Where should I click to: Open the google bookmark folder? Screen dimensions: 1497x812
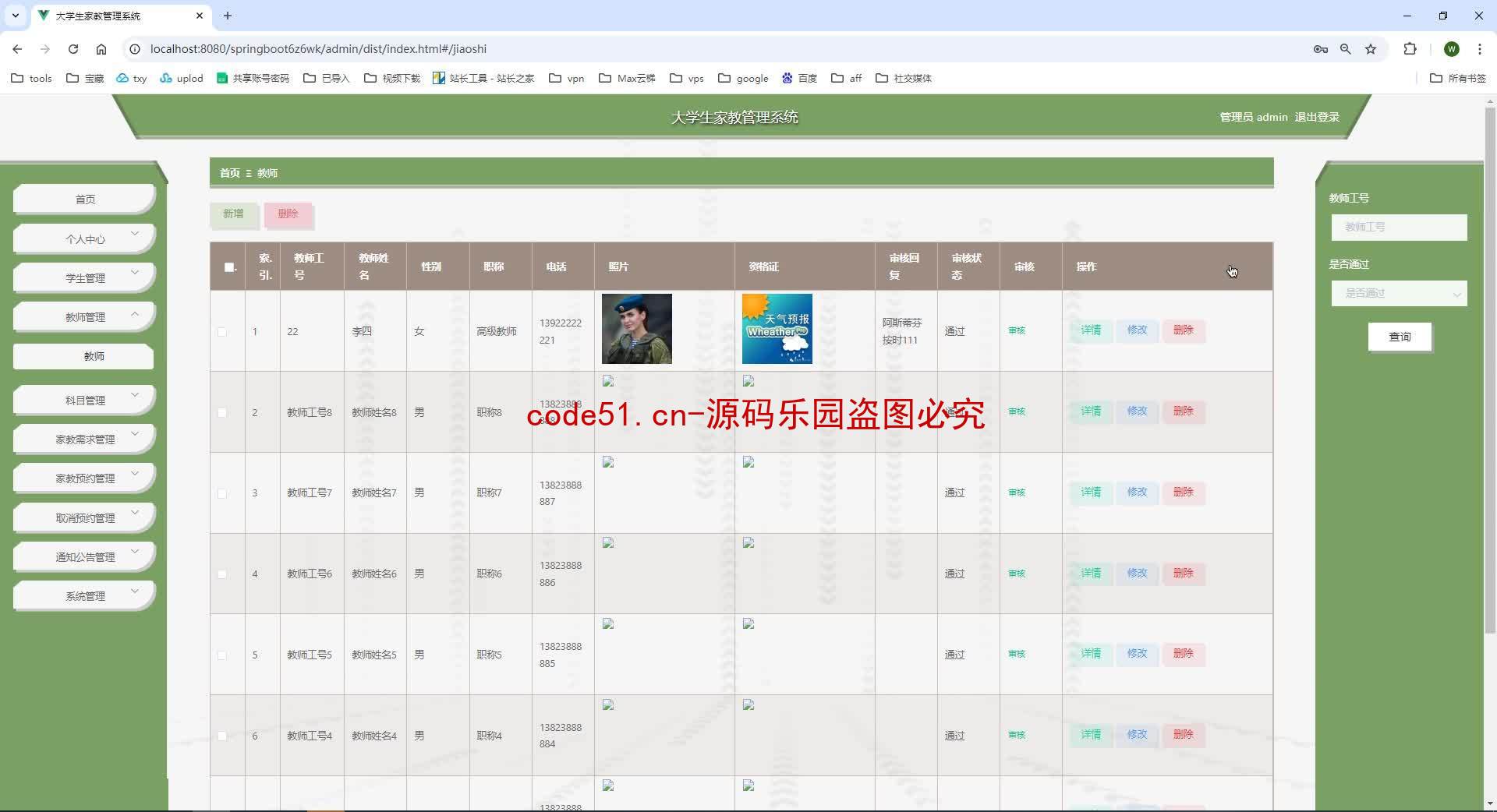tap(743, 78)
